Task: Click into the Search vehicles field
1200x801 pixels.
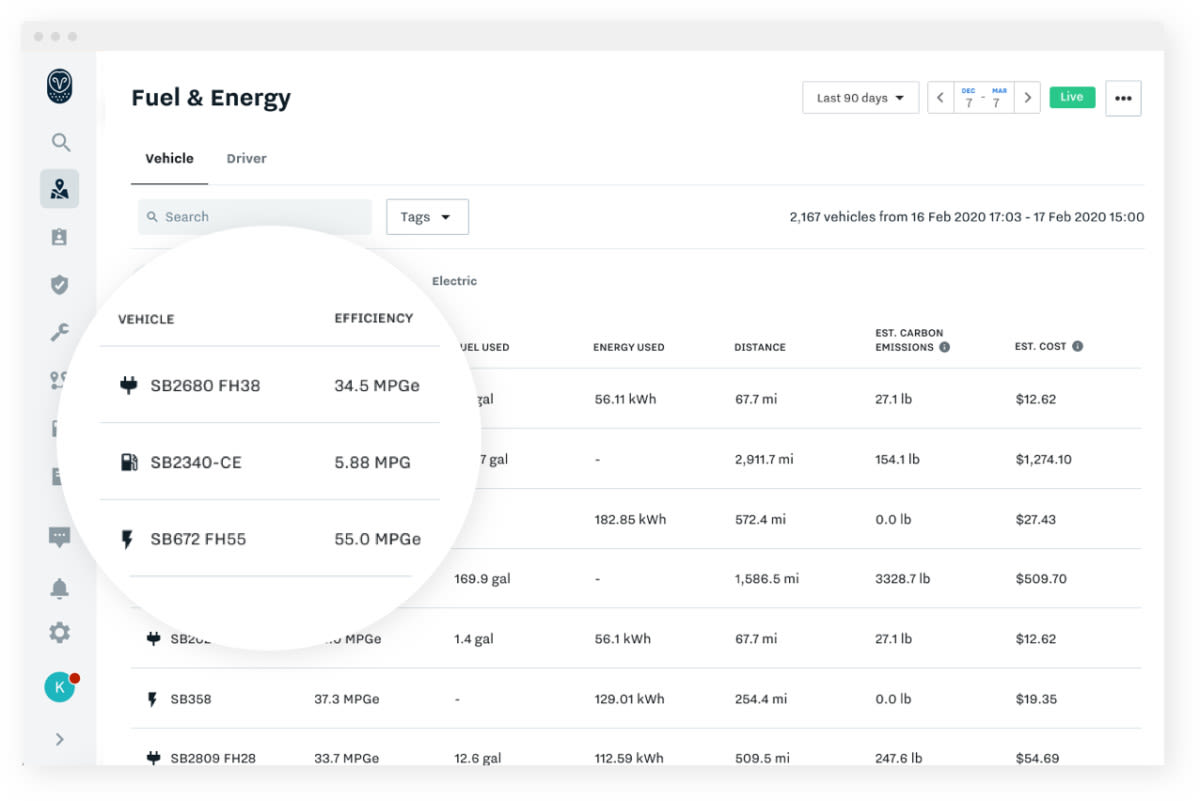Action: pyautogui.click(x=255, y=217)
